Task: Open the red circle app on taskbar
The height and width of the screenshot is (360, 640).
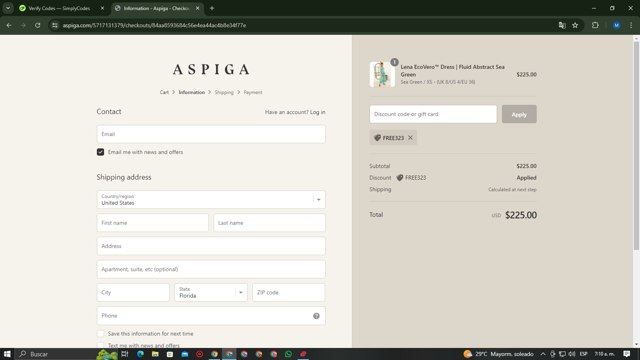Action: click(200, 354)
